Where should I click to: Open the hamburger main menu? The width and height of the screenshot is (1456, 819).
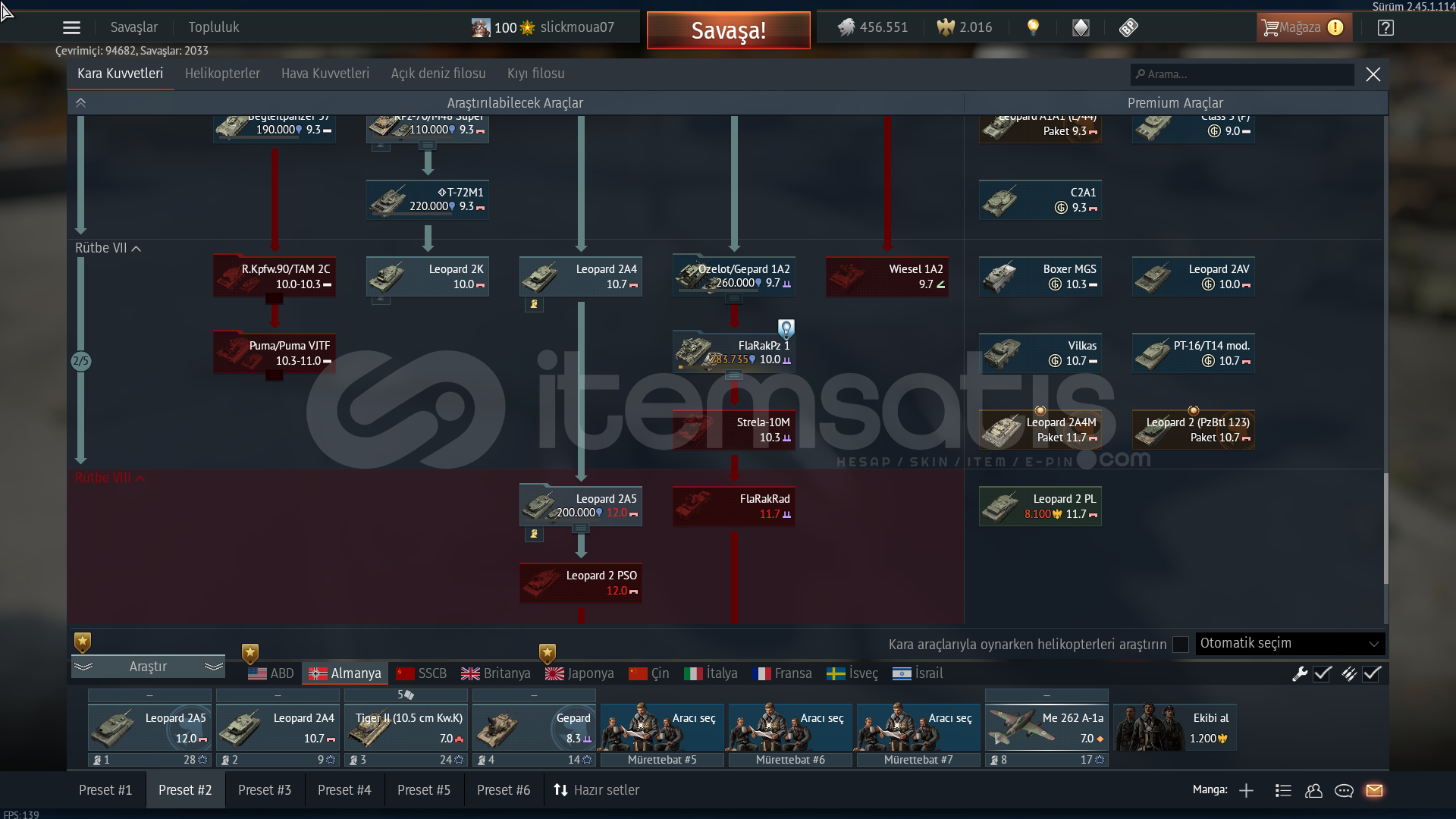tap(71, 28)
